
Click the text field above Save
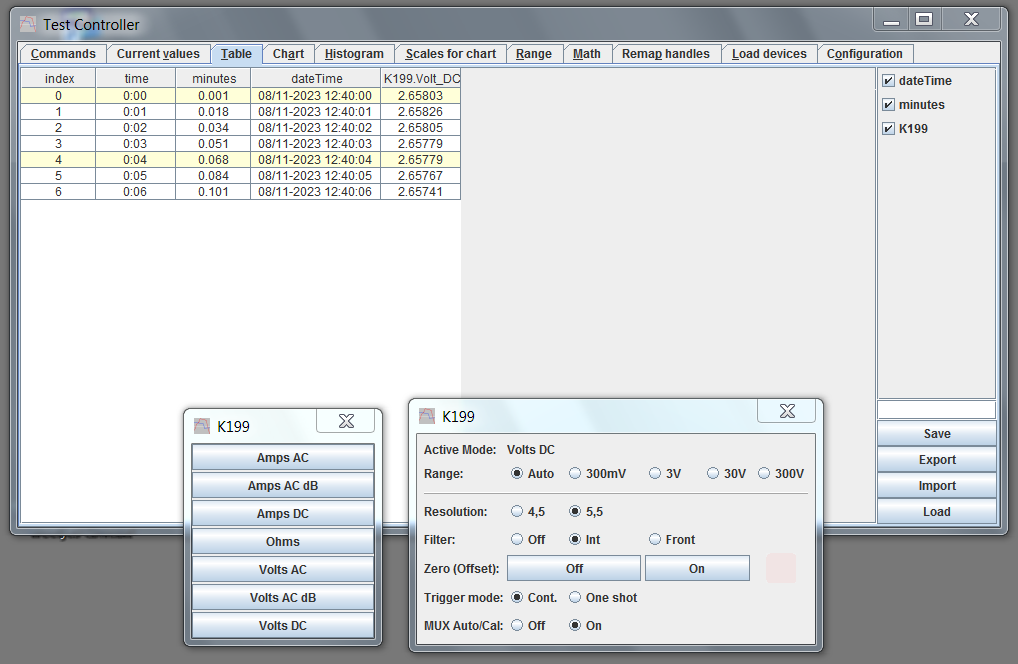pyautogui.click(x=936, y=410)
